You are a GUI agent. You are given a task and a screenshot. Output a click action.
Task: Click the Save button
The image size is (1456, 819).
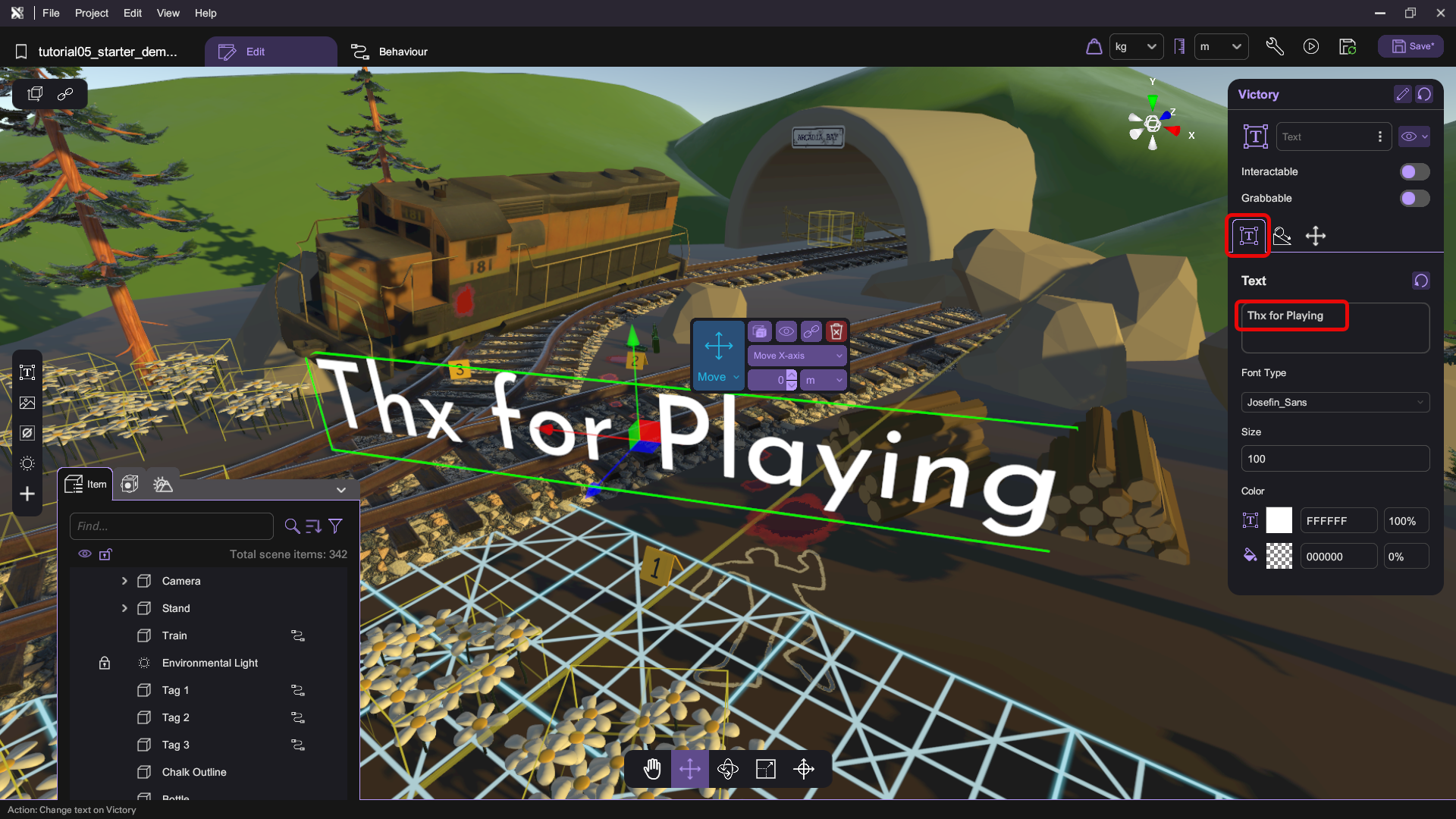(x=1410, y=46)
